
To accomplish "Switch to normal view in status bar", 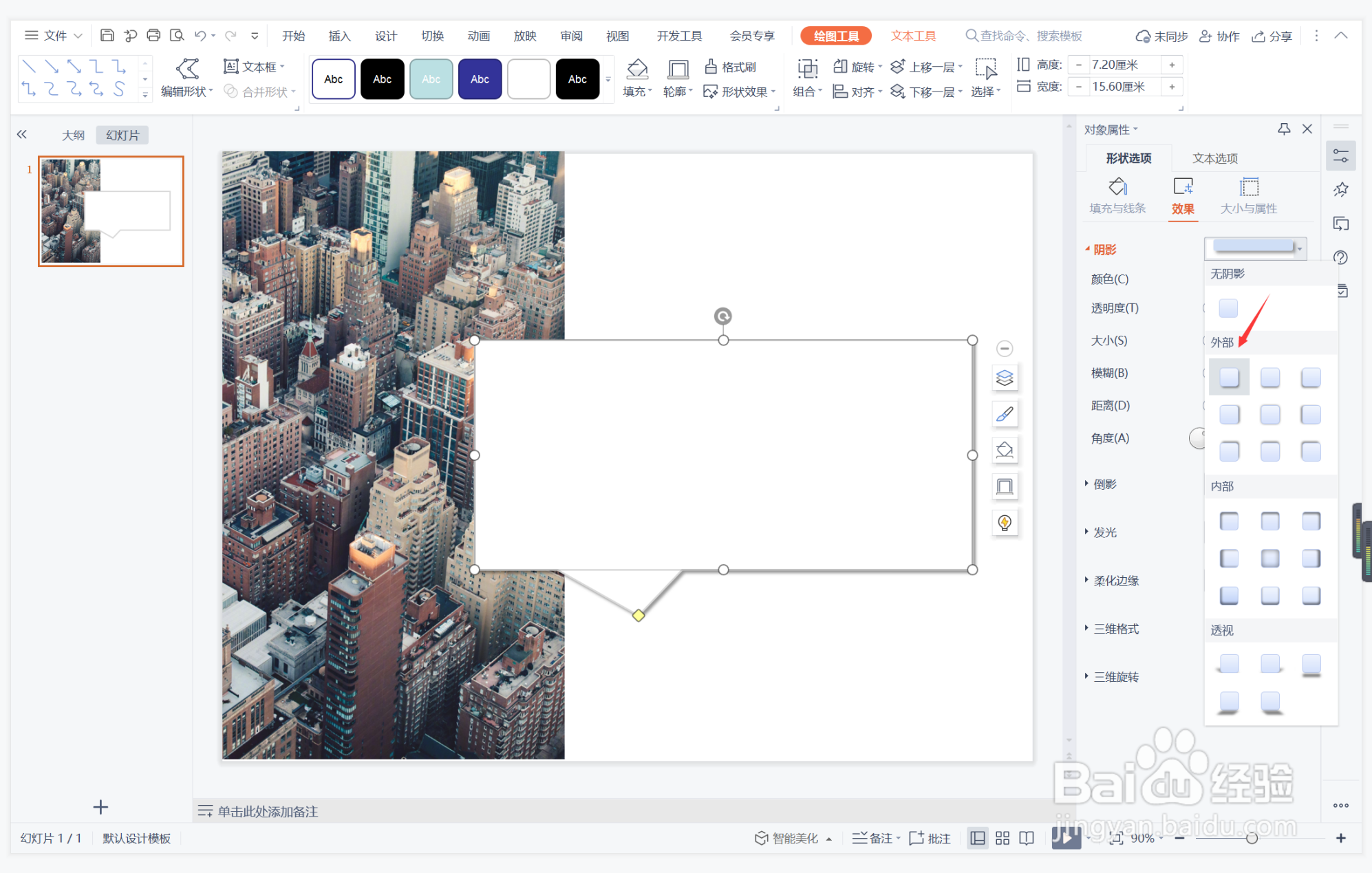I will (978, 838).
